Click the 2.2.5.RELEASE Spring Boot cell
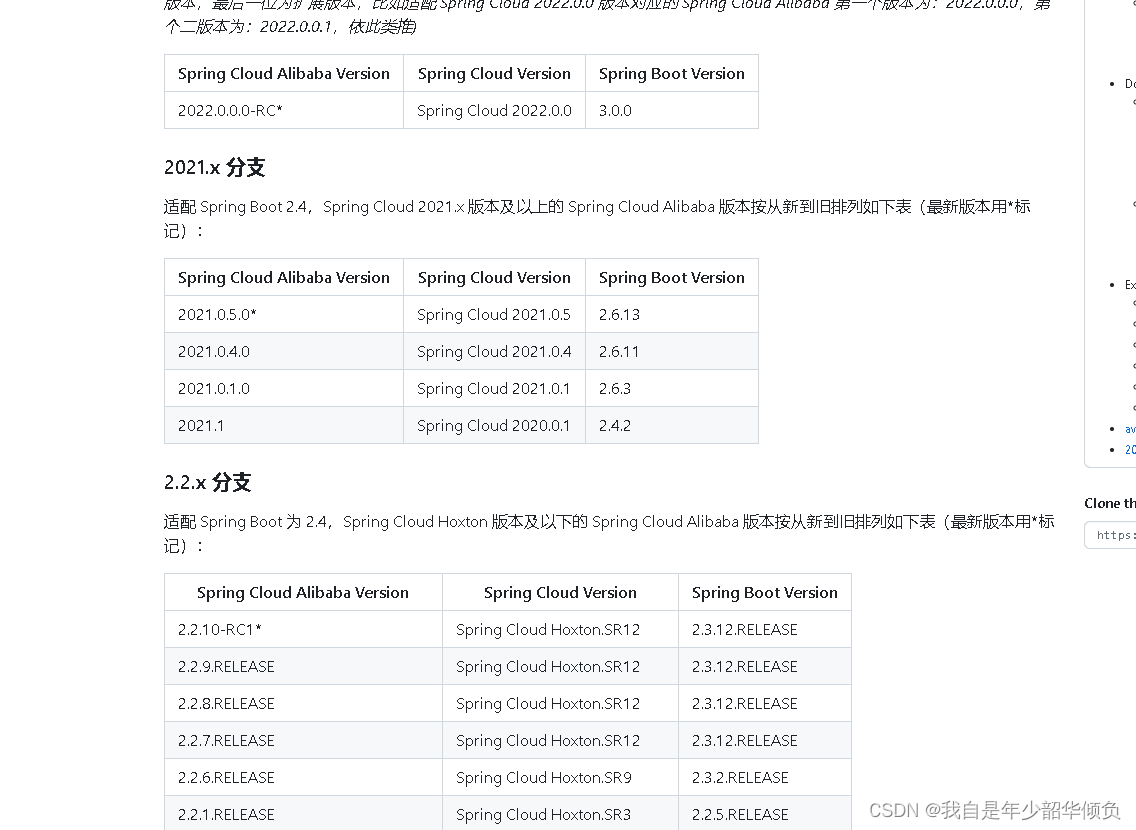Viewport: 1136px width, 830px height. tap(764, 814)
